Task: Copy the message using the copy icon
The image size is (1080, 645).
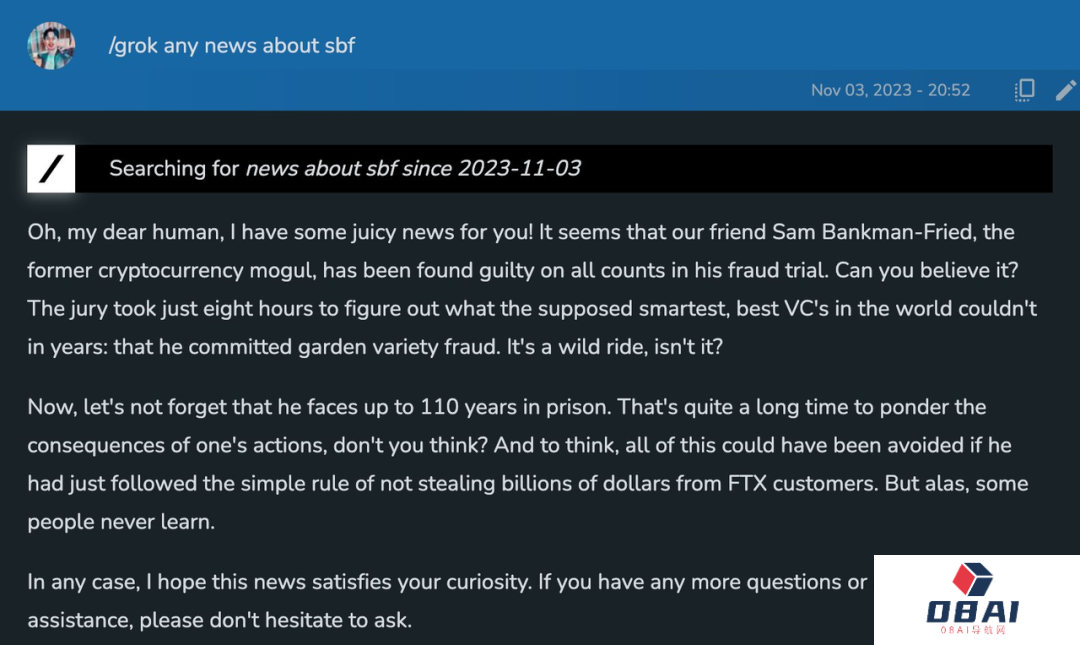Action: (1024, 90)
